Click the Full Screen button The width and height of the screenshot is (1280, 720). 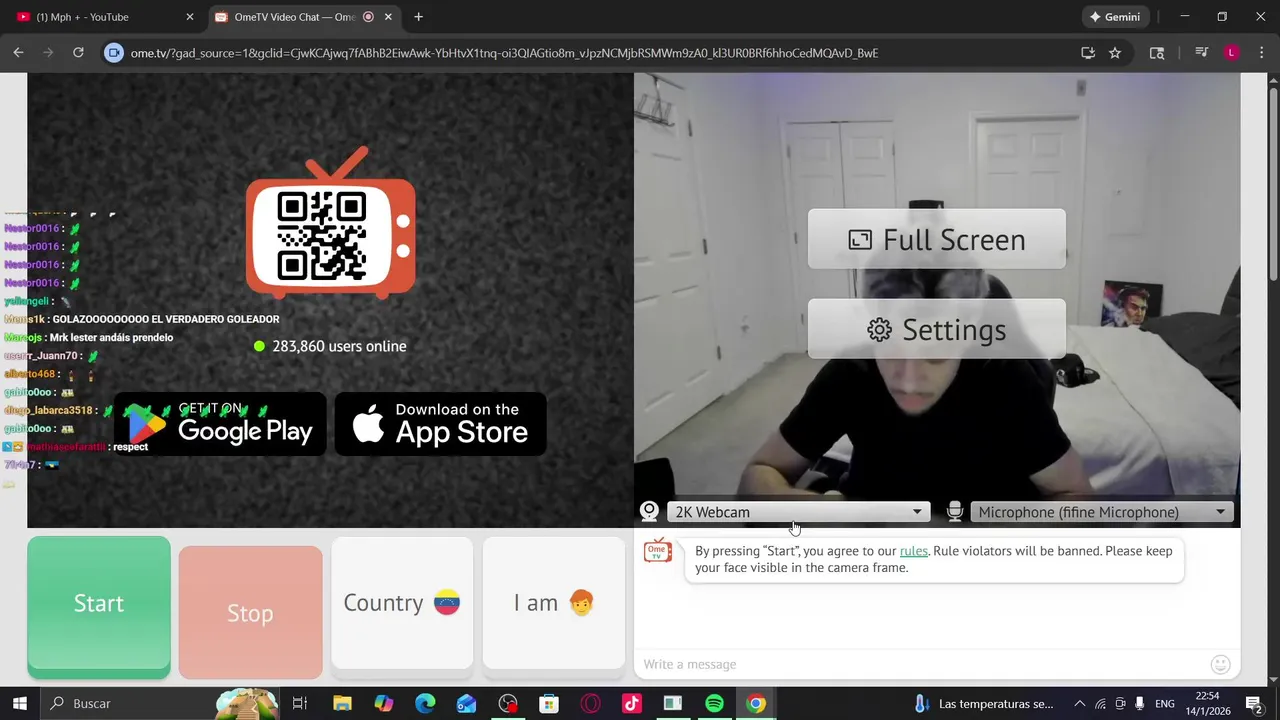tap(937, 239)
